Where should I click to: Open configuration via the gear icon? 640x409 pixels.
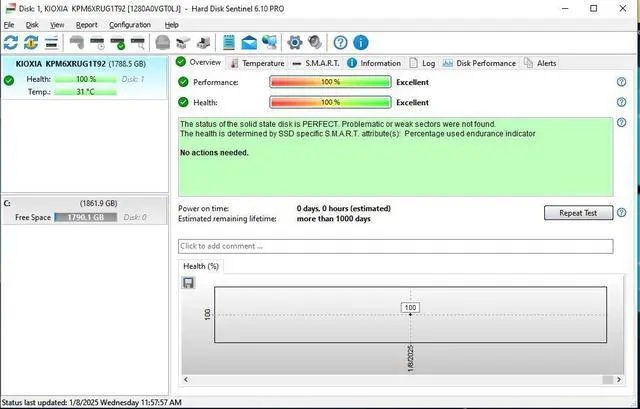pos(295,42)
